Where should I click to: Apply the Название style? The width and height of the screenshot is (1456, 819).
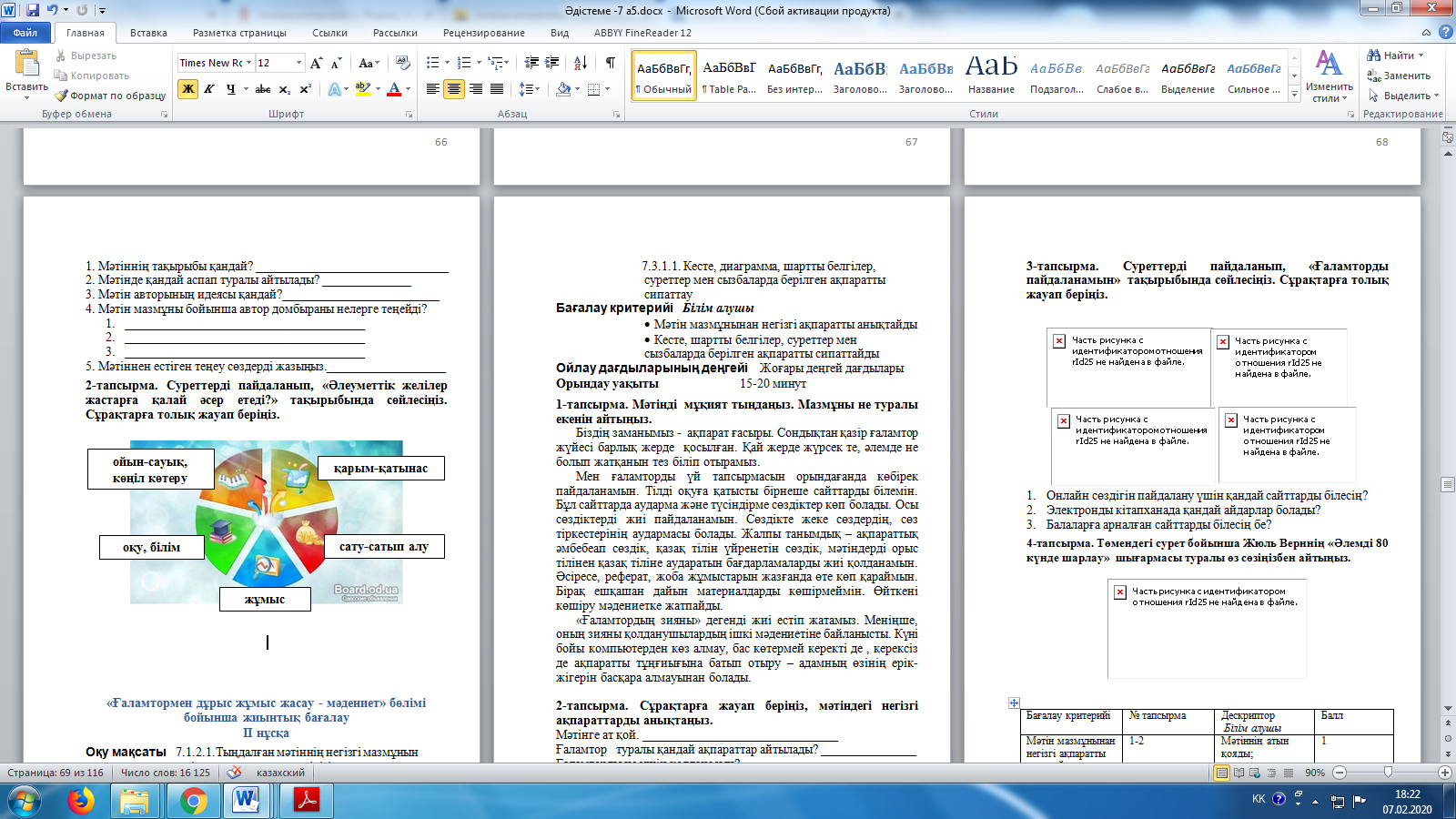[x=991, y=76]
